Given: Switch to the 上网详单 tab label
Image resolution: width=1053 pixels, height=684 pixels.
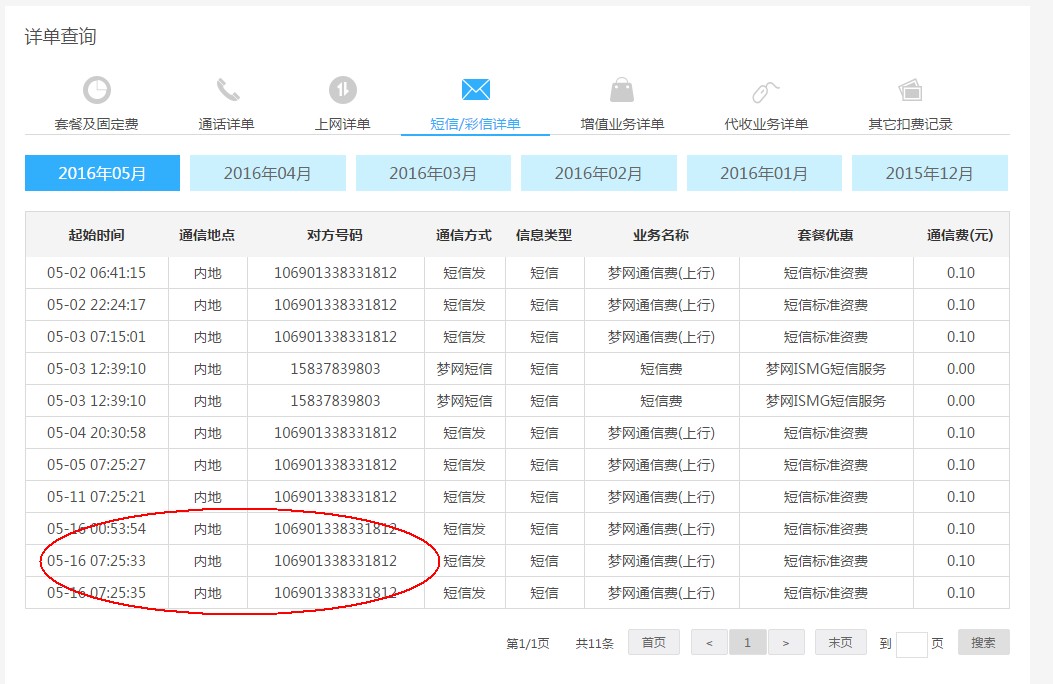Looking at the screenshot, I should click(x=343, y=124).
